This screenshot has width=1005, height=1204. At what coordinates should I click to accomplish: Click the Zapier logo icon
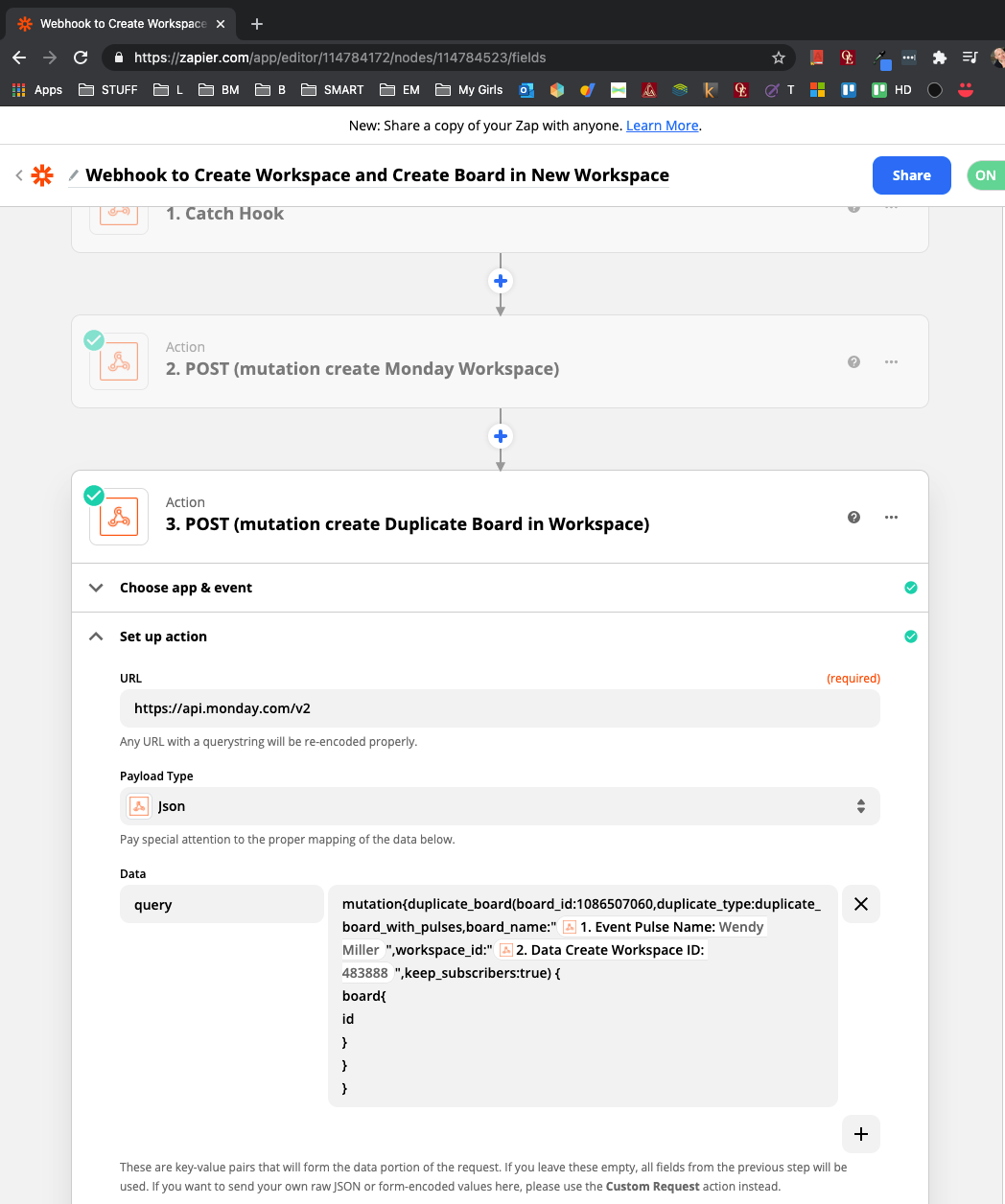click(42, 175)
